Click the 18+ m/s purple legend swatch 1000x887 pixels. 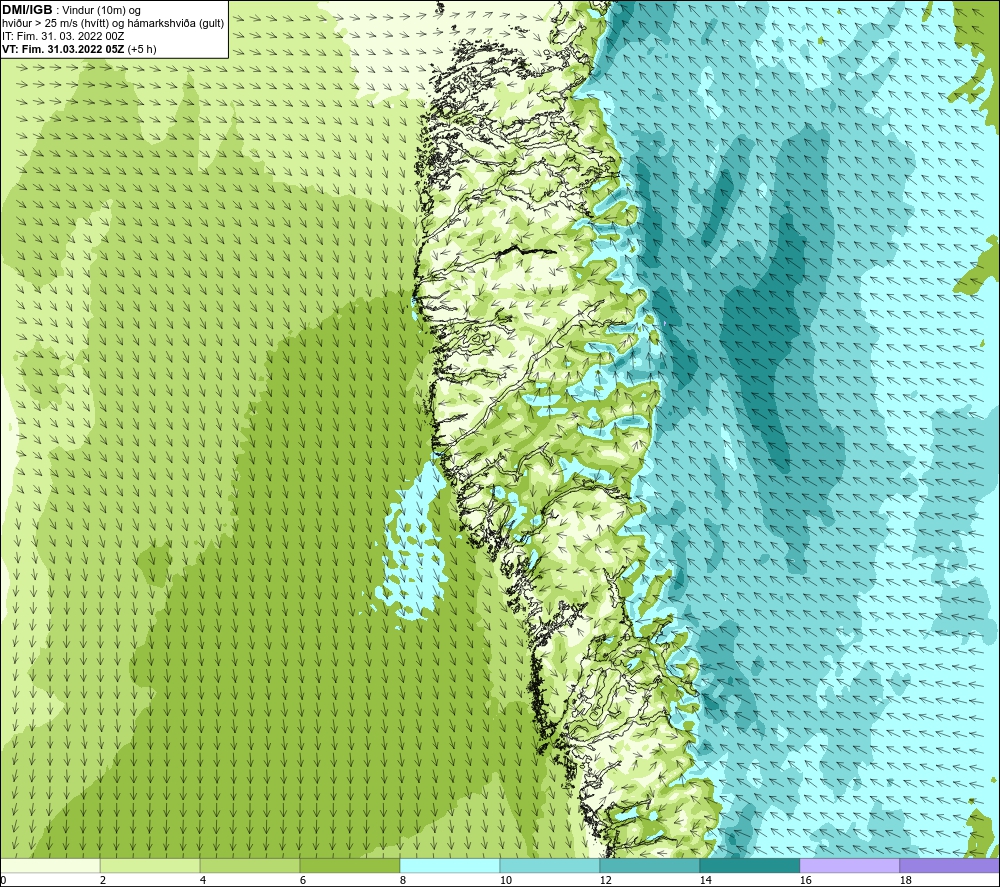[x=949, y=865]
